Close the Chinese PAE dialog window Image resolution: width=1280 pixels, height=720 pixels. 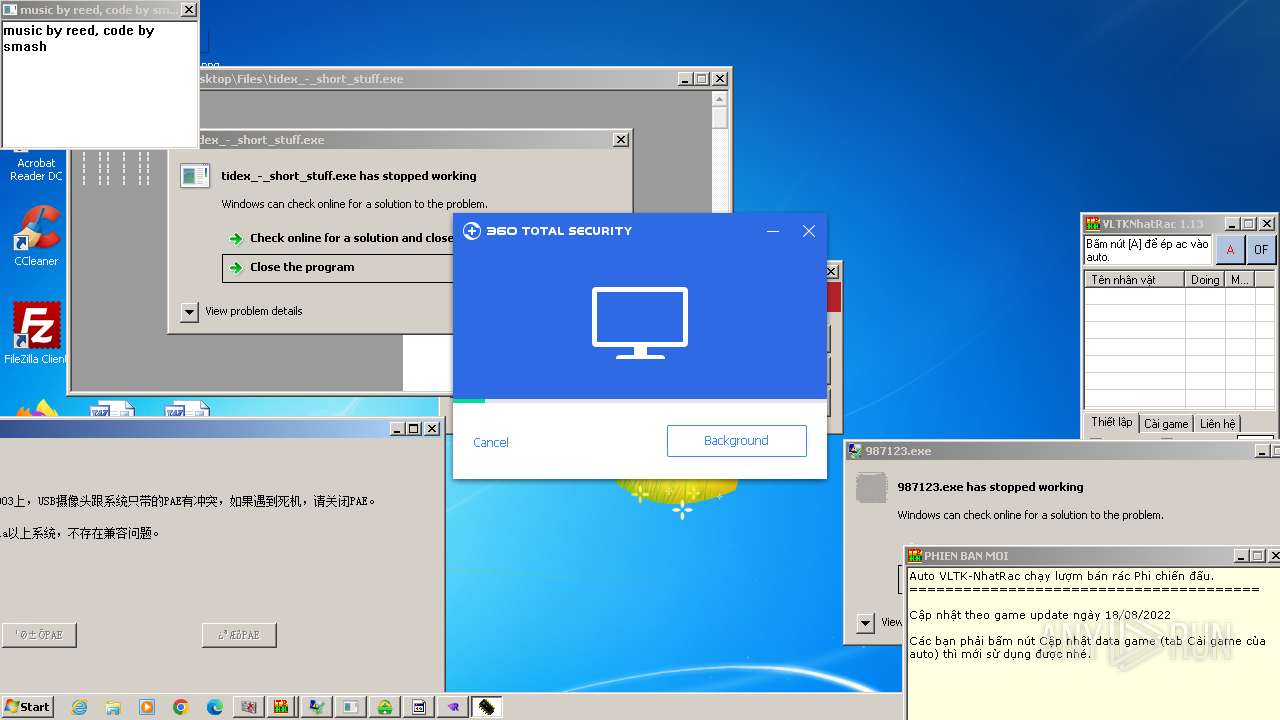[x=432, y=429]
